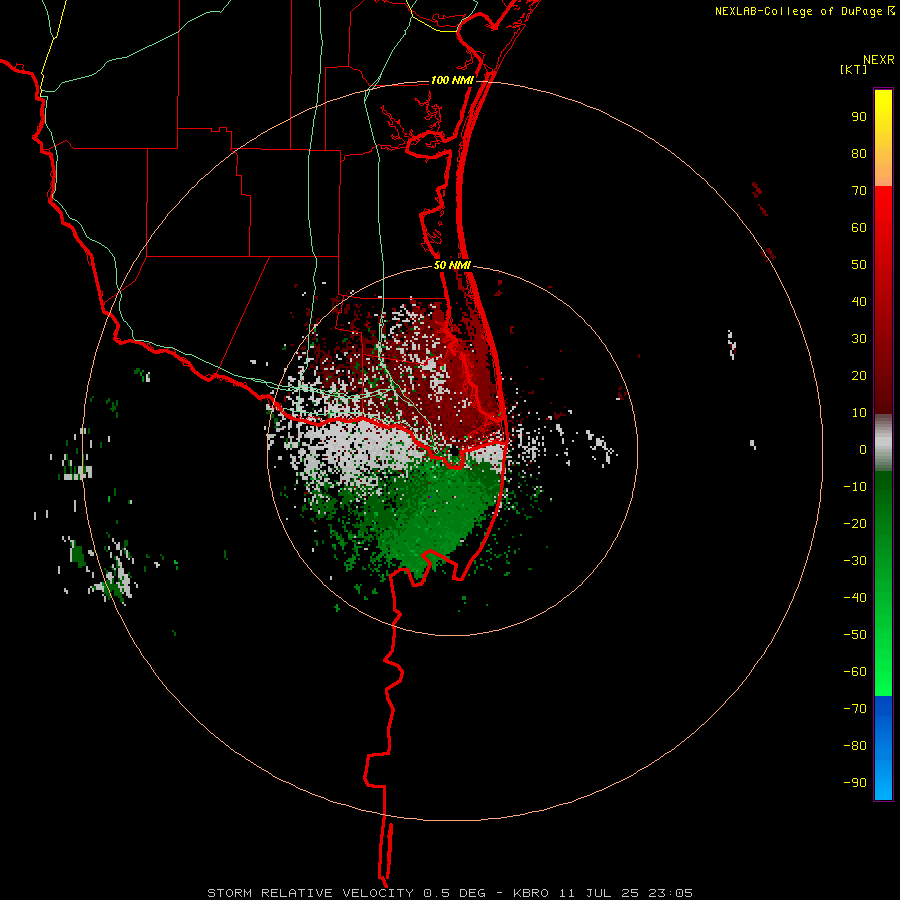Click the 0.5 DEG elevation angle text
Viewport: 900px width, 900px height.
click(454, 893)
